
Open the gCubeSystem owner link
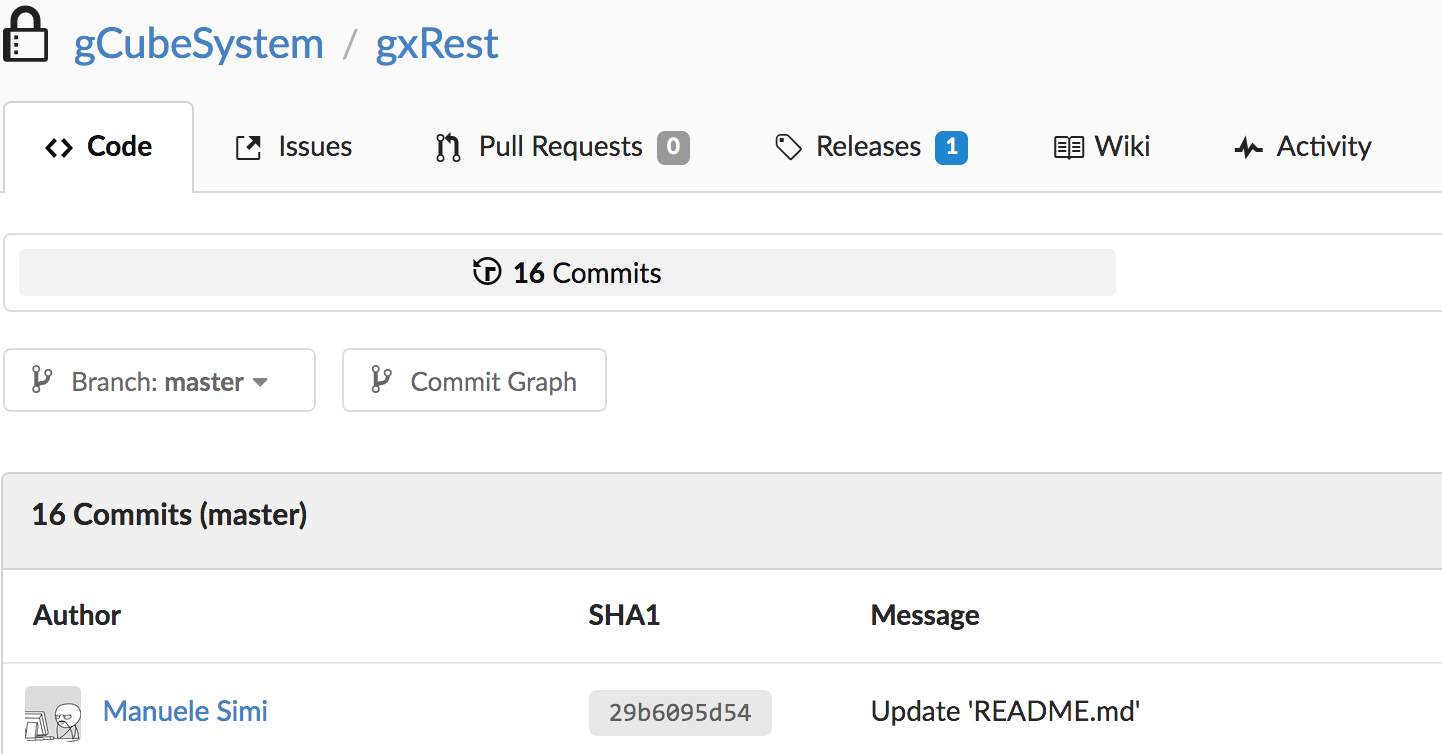[199, 44]
